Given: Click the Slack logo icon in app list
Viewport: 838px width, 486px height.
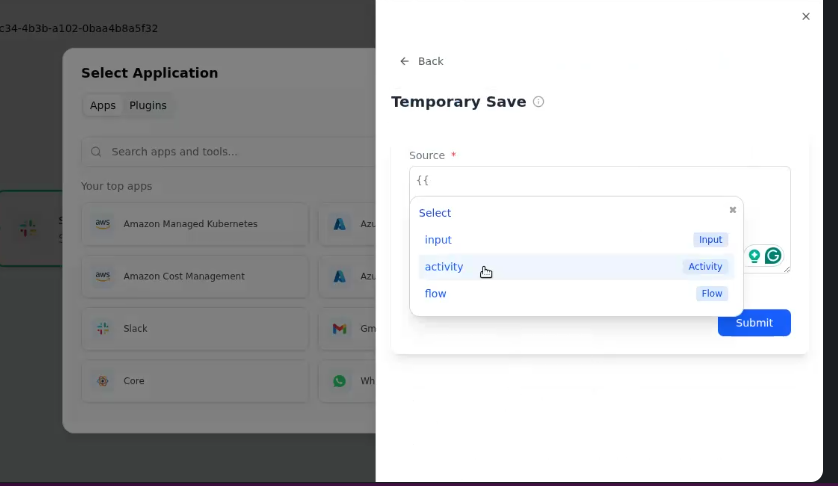Looking at the screenshot, I should coord(103,329).
